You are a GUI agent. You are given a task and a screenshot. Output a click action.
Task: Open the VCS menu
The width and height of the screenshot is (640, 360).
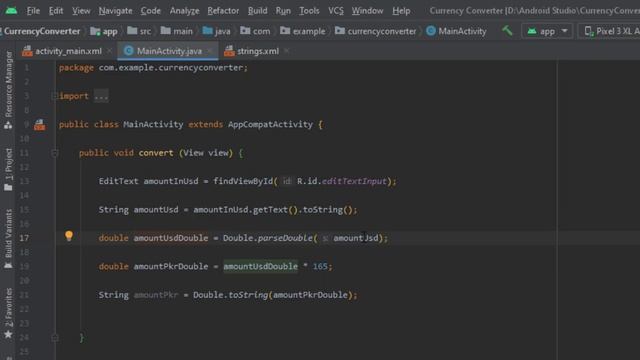[x=336, y=11]
